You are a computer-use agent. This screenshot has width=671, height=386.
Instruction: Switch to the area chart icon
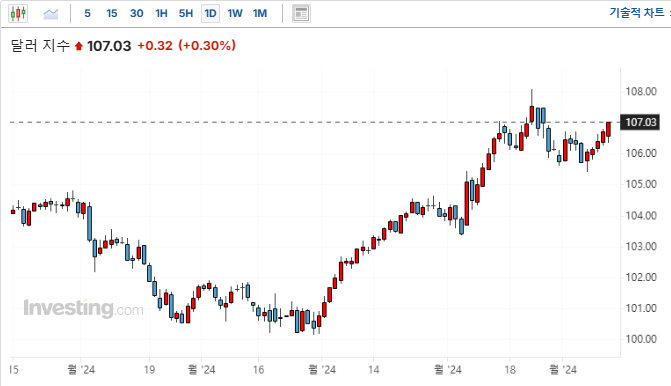tap(51, 14)
